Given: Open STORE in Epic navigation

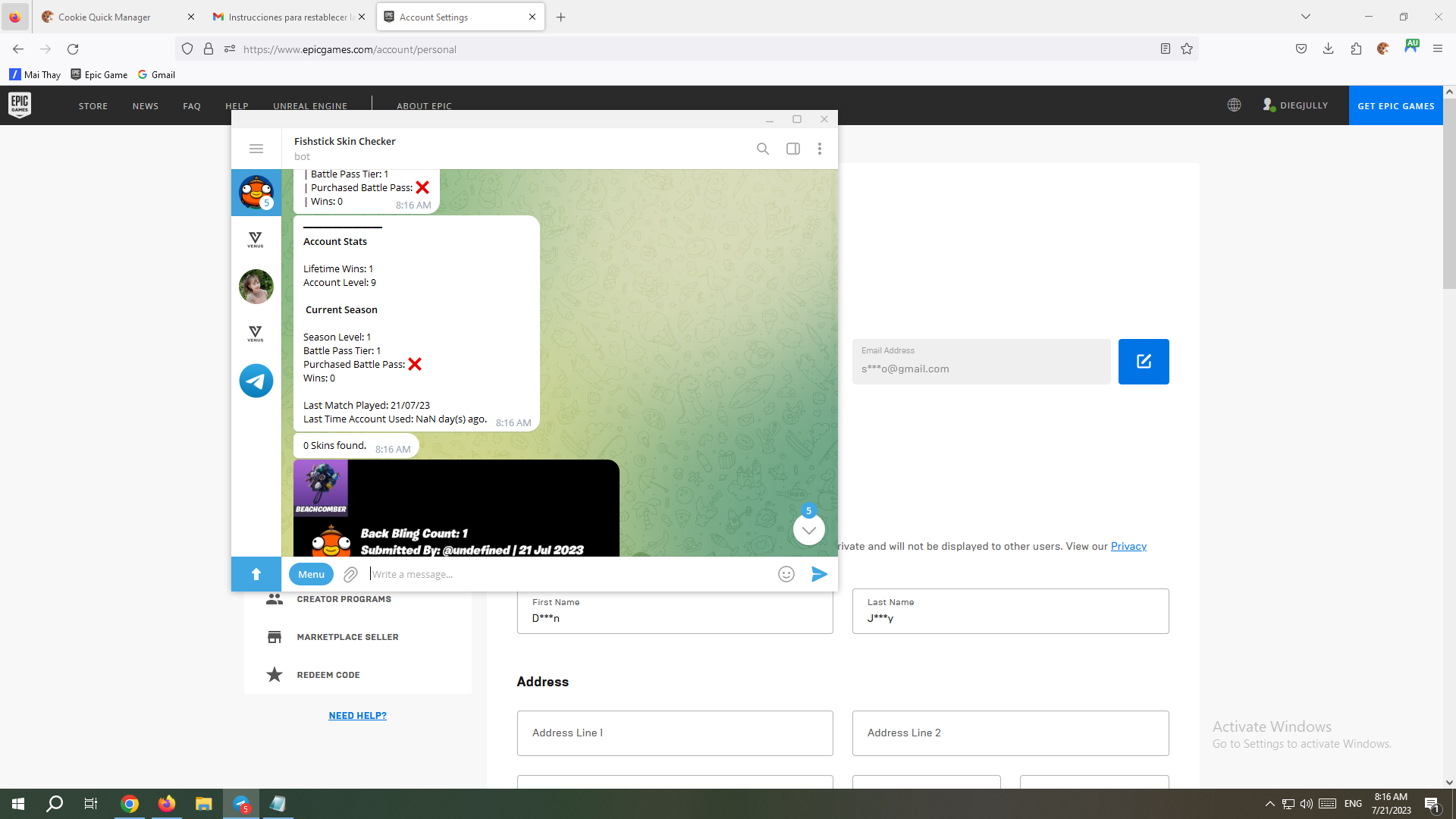Looking at the screenshot, I should (x=93, y=106).
